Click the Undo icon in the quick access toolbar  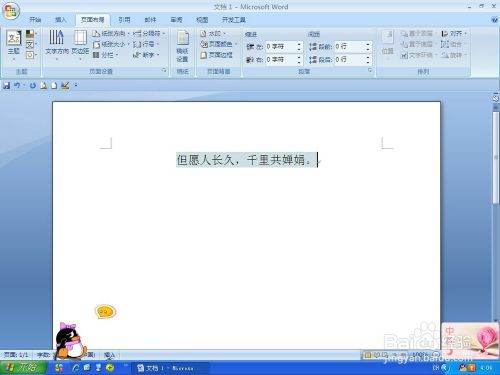[x=17, y=86]
